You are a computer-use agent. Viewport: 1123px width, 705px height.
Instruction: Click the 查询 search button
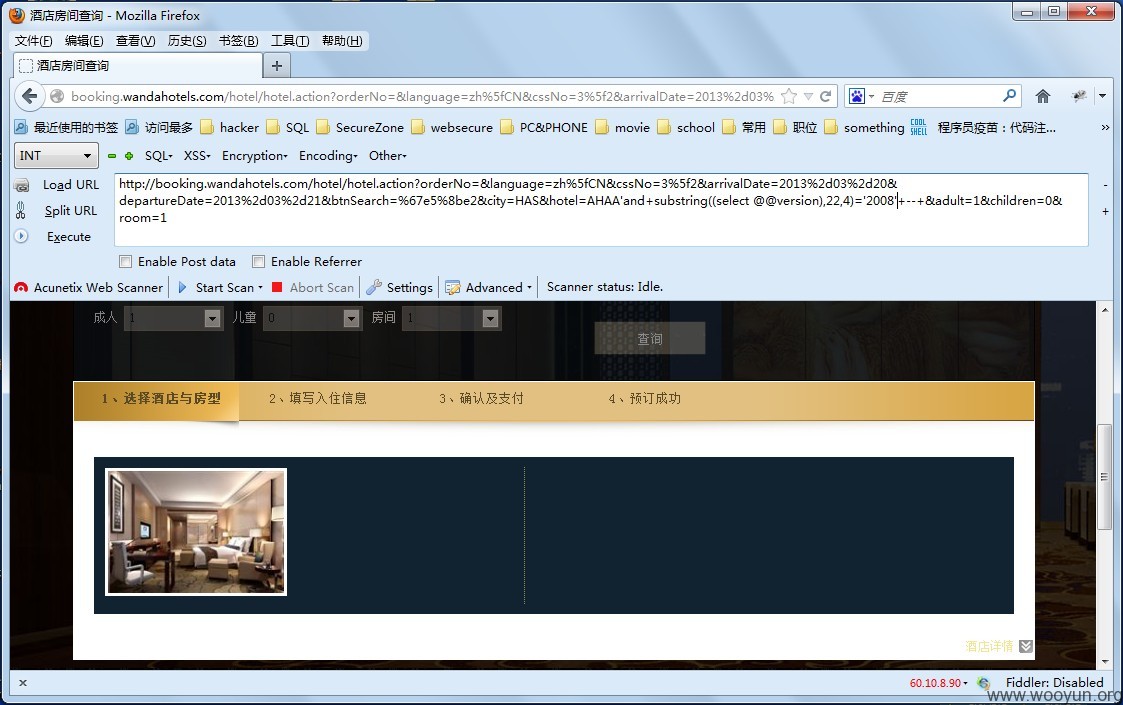(650, 338)
